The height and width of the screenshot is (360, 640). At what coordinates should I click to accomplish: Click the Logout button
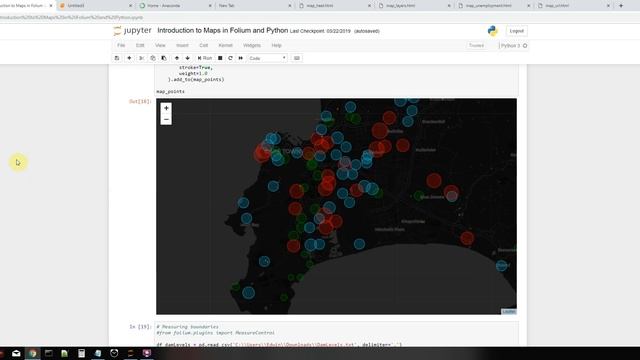pos(516,31)
